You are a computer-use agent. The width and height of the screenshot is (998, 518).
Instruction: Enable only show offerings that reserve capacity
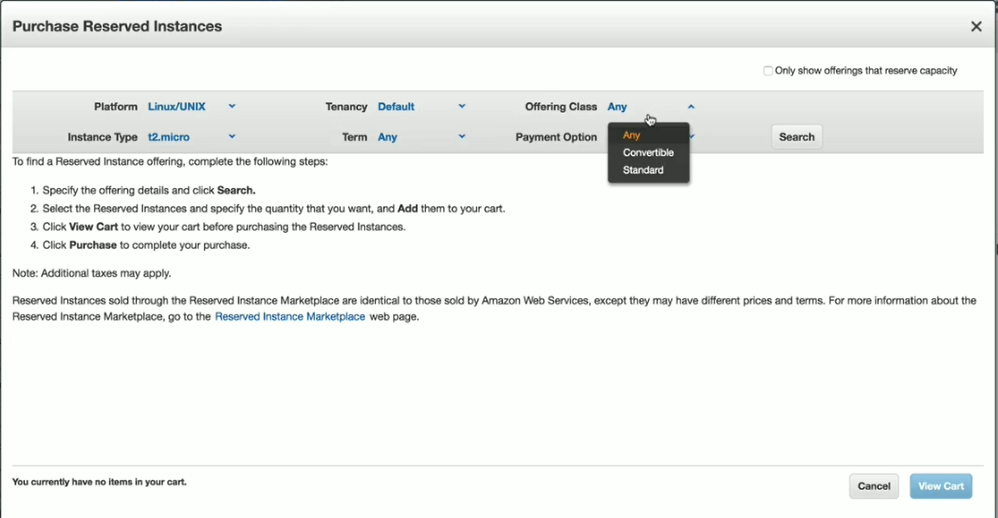coord(768,71)
